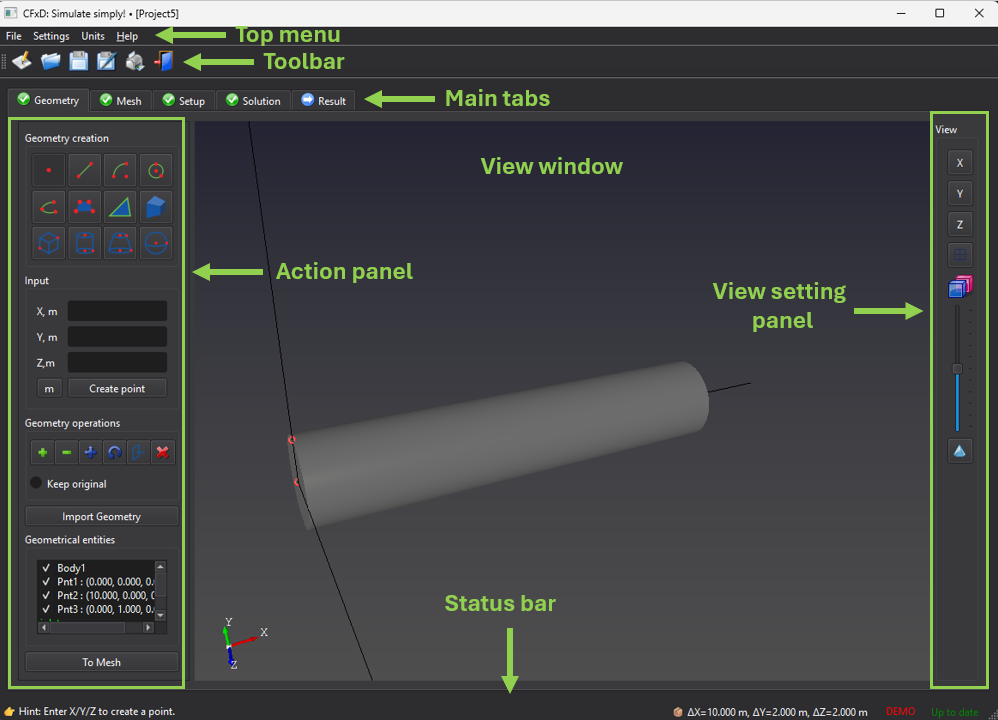Image resolution: width=998 pixels, height=720 pixels.
Task: Open the Settings menu
Action: pyautogui.click(x=51, y=36)
